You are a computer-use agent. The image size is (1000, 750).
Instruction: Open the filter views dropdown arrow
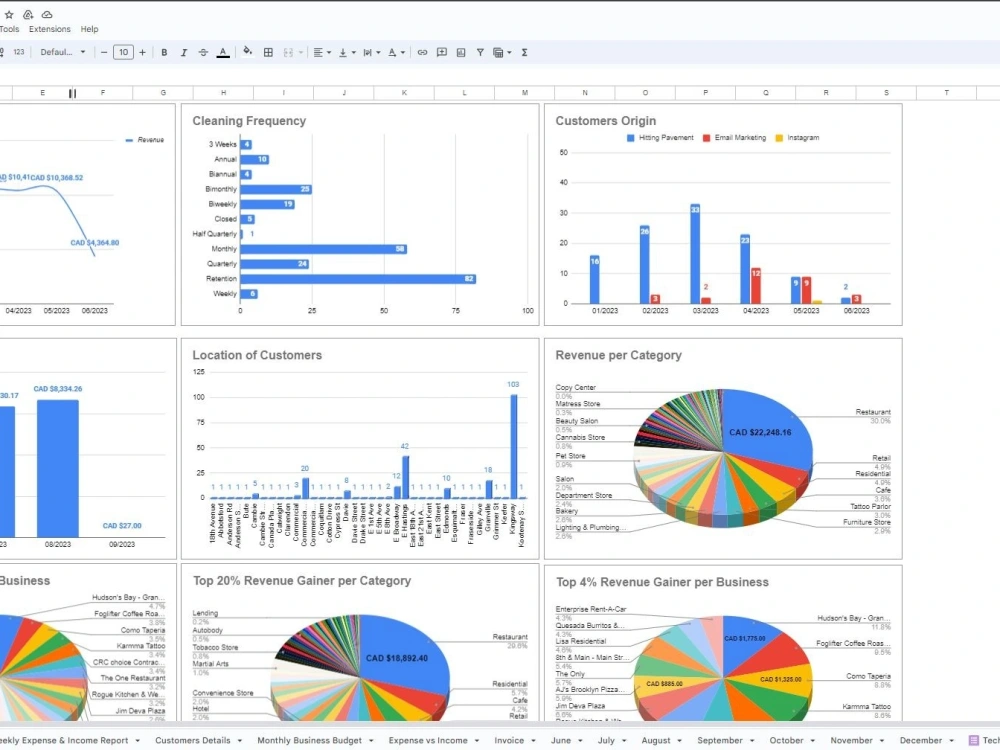point(509,52)
